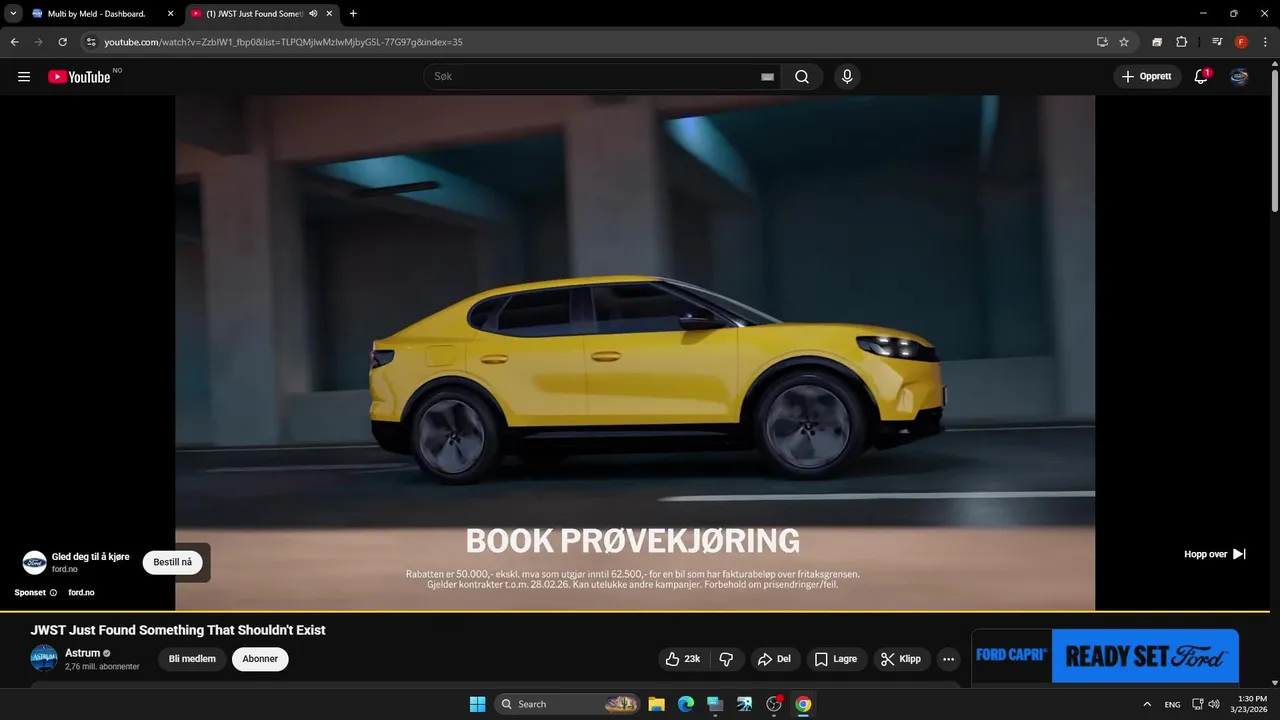
Task: Open the tab search dropdown arrow
Action: [x=12, y=14]
